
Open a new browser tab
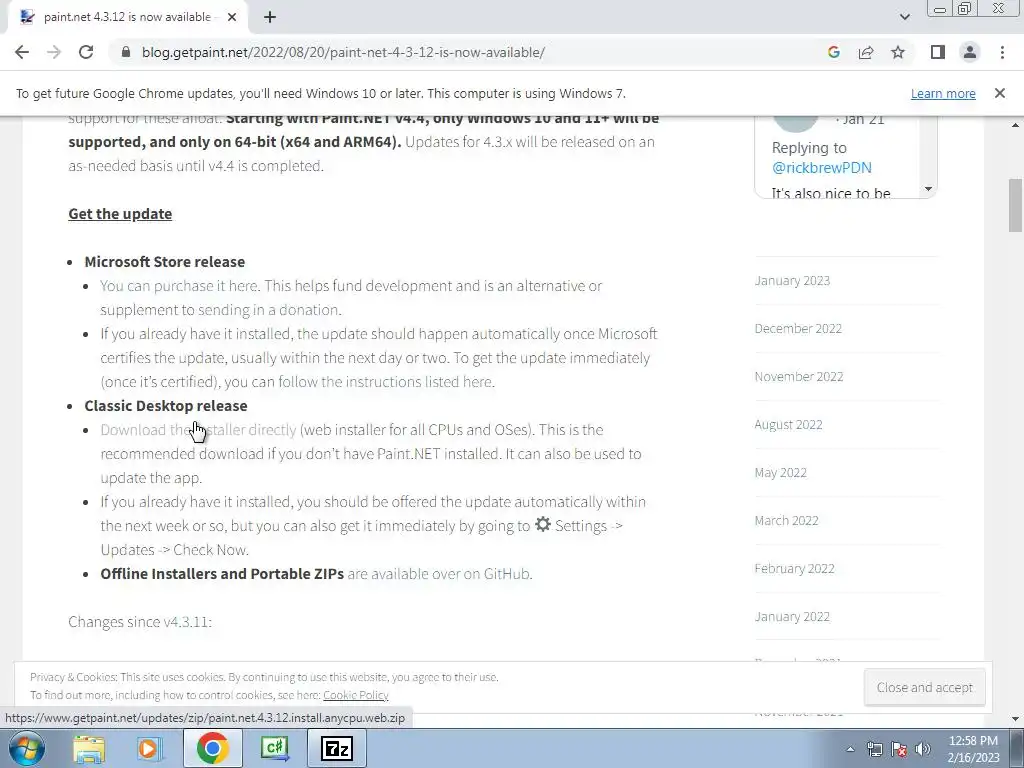pyautogui.click(x=270, y=18)
